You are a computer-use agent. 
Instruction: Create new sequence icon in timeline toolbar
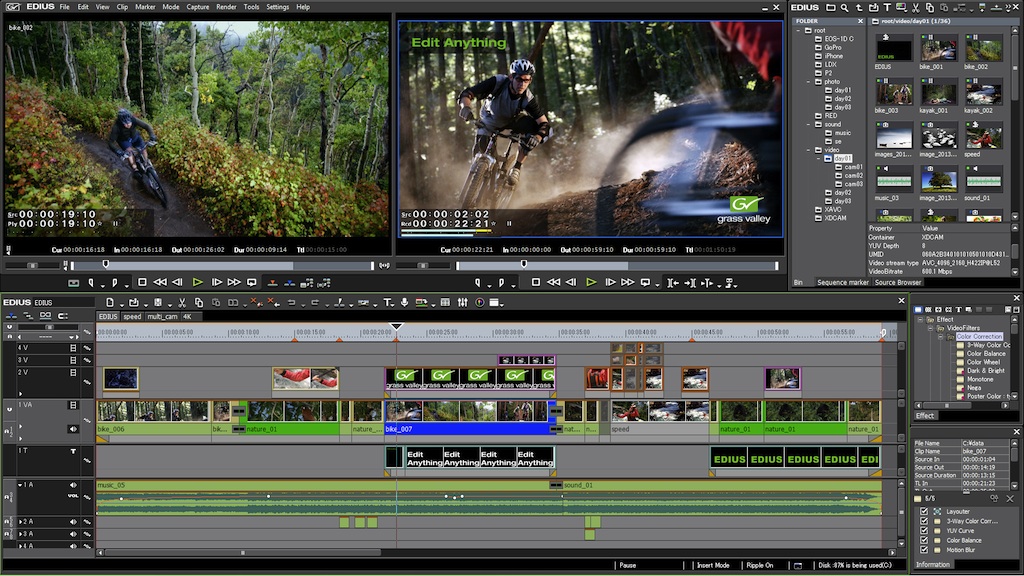110,302
